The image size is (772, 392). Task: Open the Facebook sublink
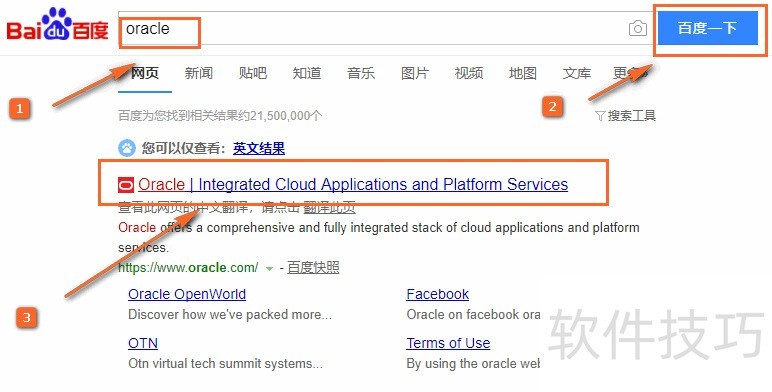pos(438,294)
